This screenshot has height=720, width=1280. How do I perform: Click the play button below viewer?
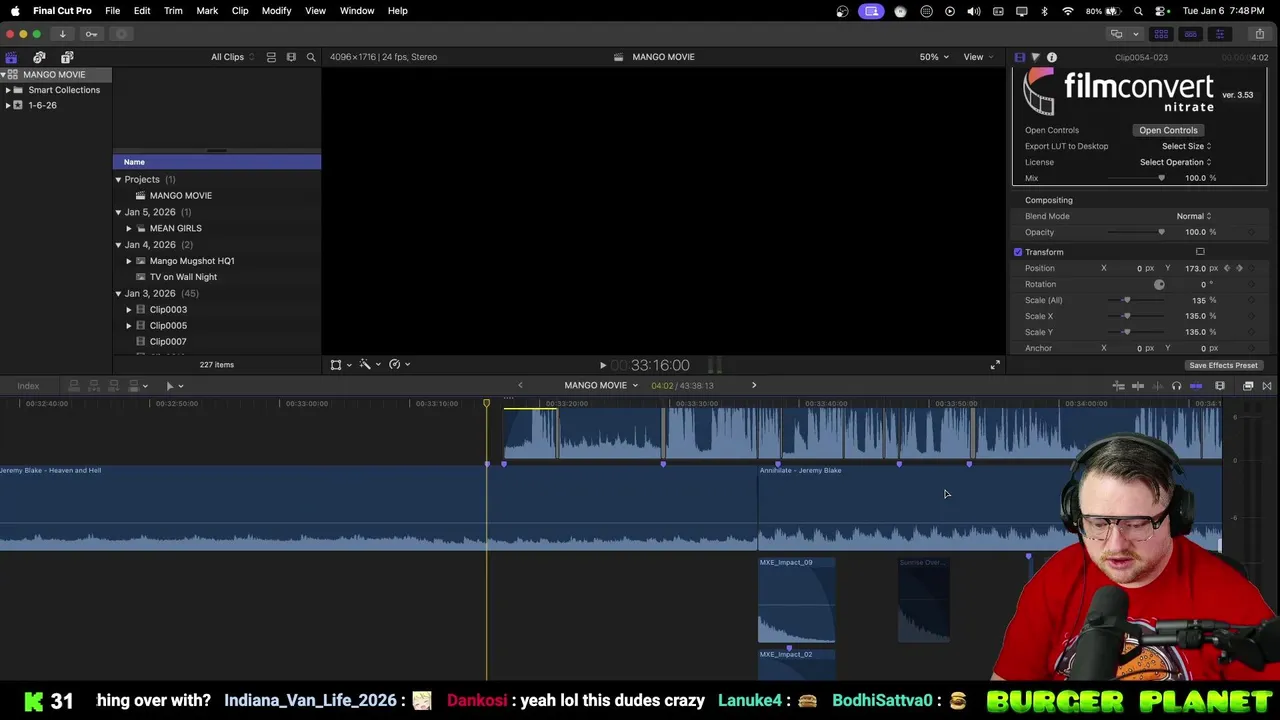click(602, 365)
